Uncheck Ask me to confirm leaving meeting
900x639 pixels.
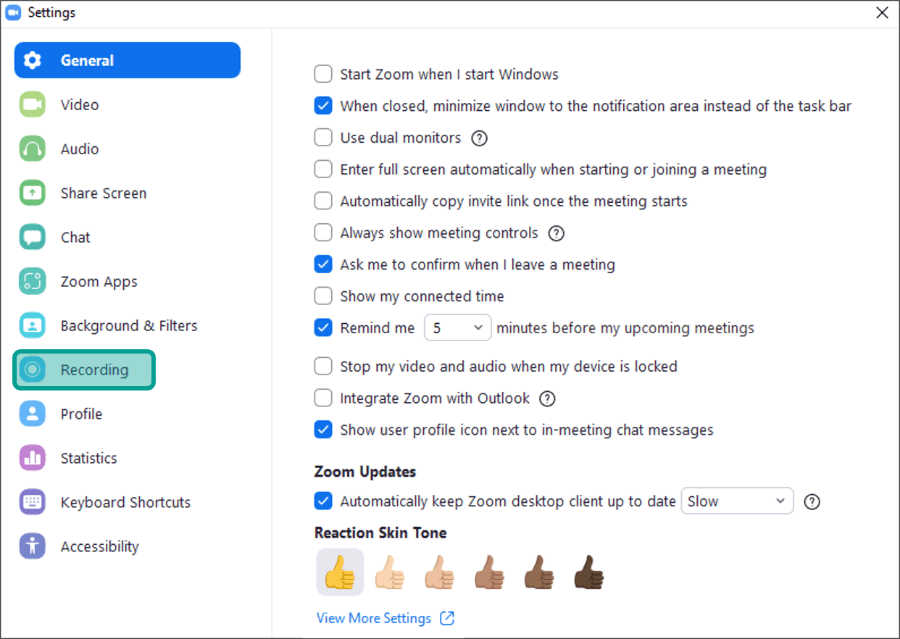(323, 264)
